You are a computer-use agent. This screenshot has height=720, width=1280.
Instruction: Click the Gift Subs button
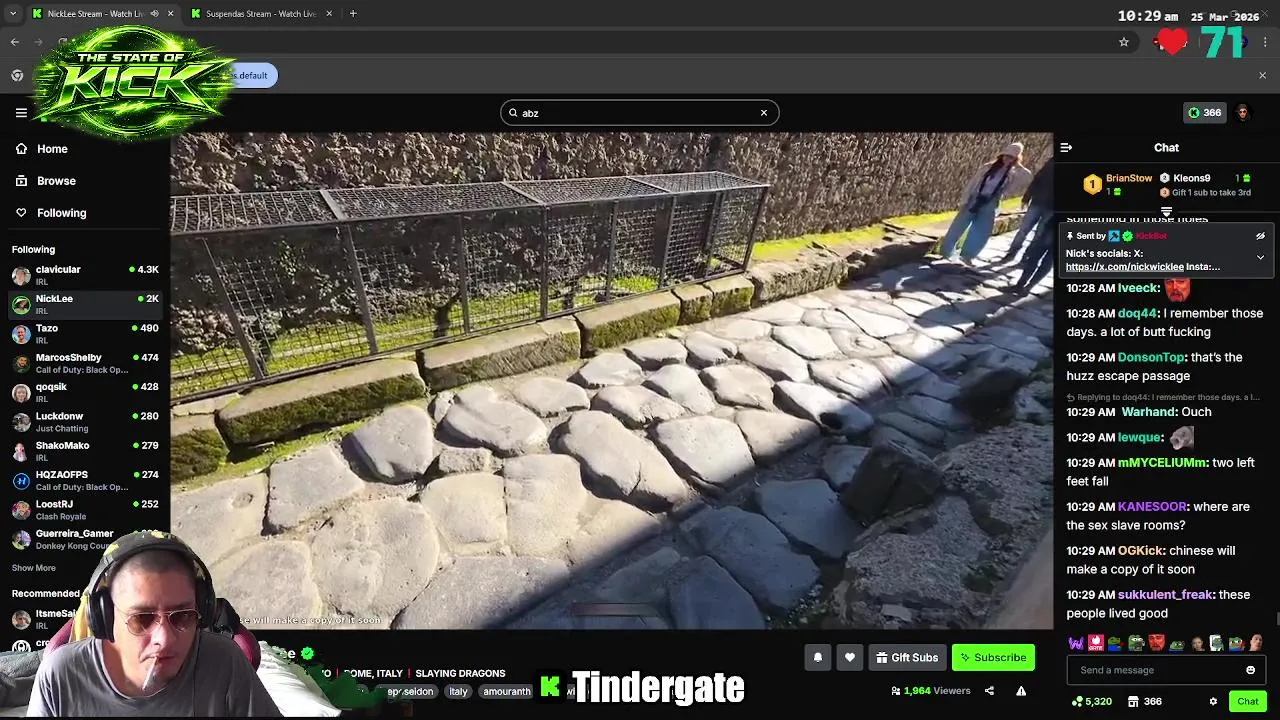[x=907, y=657]
